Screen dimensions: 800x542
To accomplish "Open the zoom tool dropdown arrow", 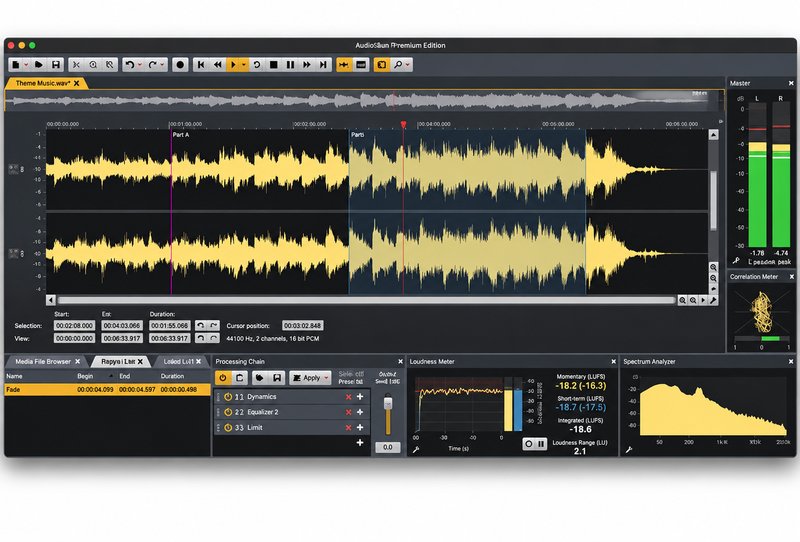I will [408, 65].
